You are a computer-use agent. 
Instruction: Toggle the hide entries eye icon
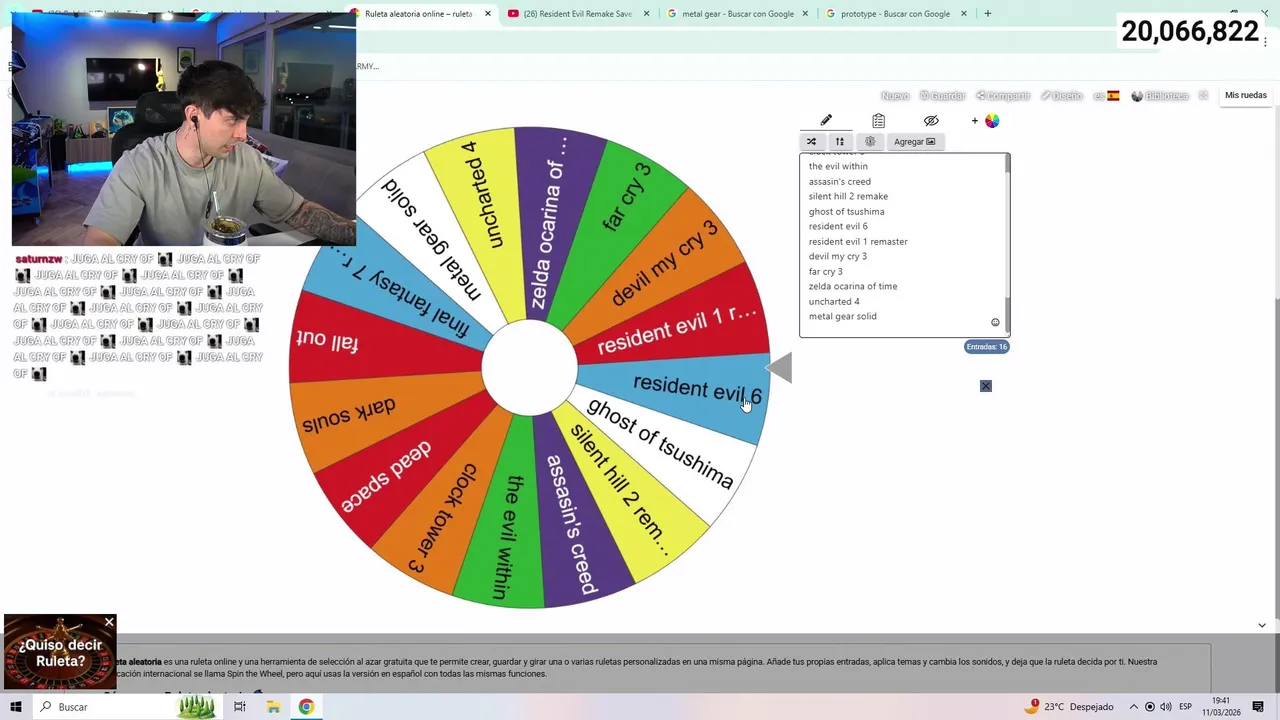coord(931,120)
